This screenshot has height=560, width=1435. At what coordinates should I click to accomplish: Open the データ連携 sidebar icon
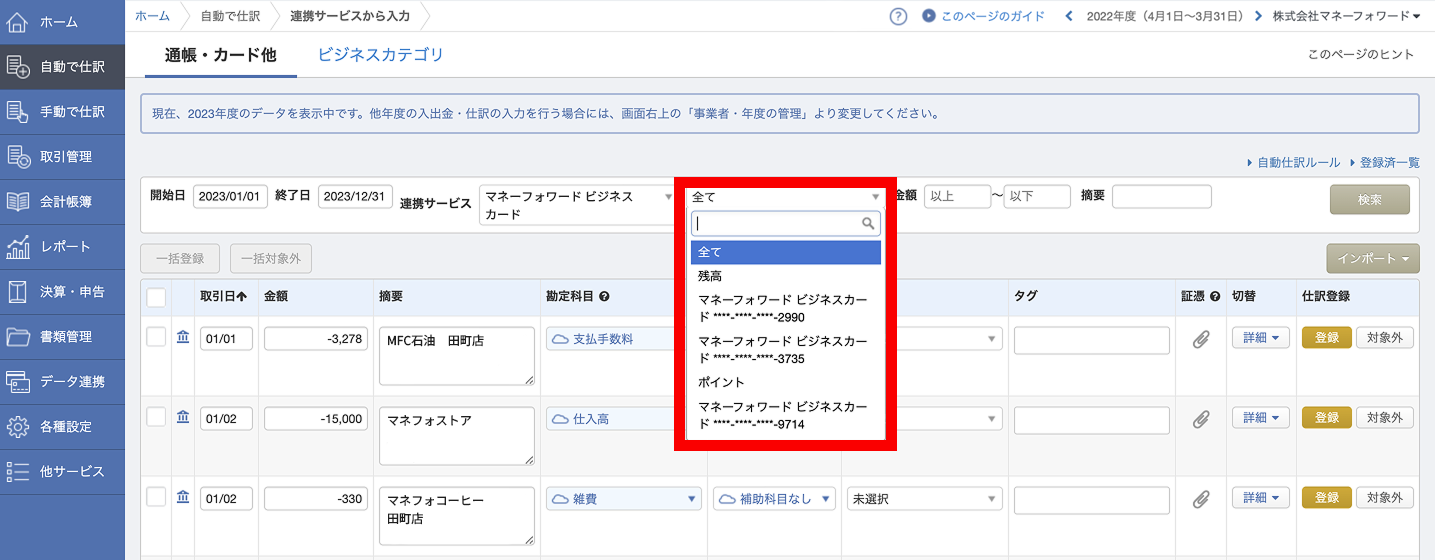click(18, 381)
